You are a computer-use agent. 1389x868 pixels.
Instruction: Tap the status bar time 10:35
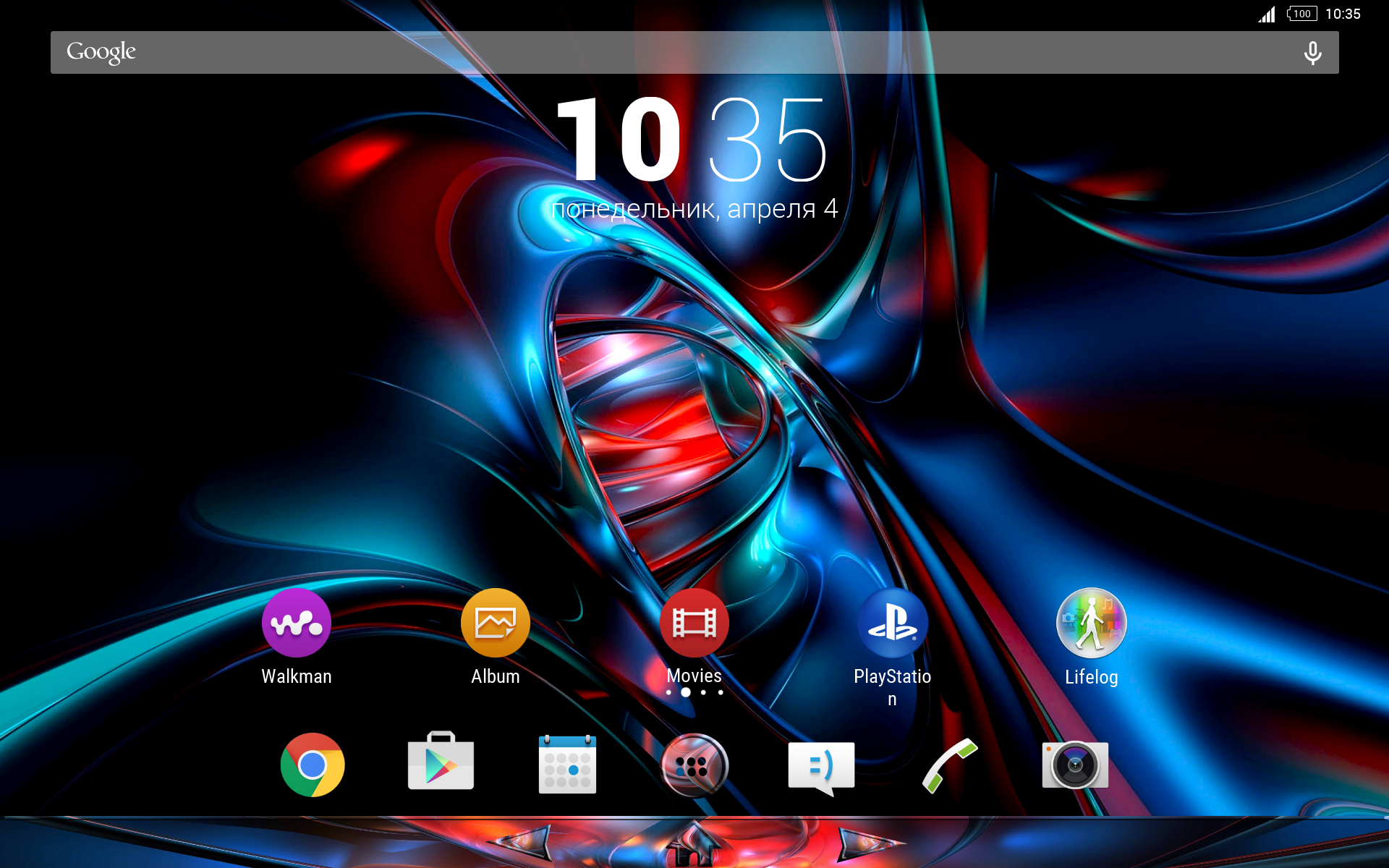(x=1343, y=14)
